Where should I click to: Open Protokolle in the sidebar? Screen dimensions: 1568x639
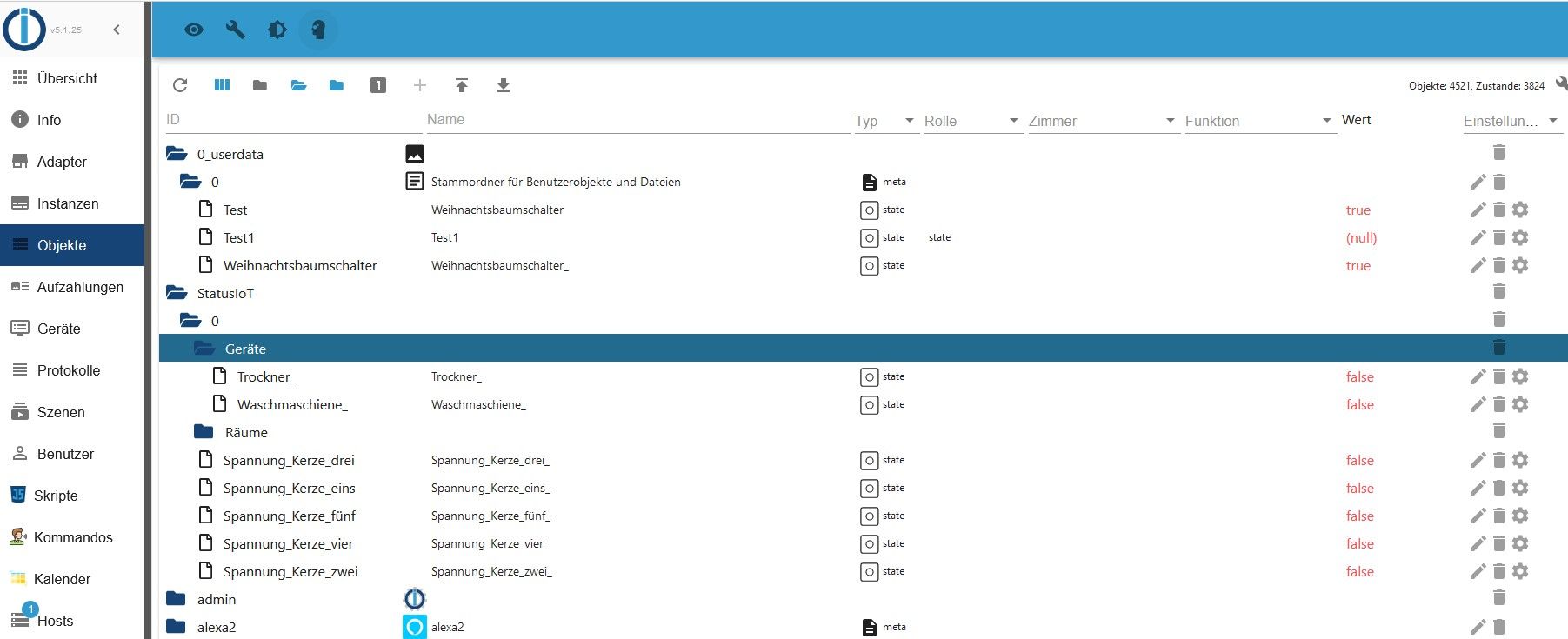[71, 370]
